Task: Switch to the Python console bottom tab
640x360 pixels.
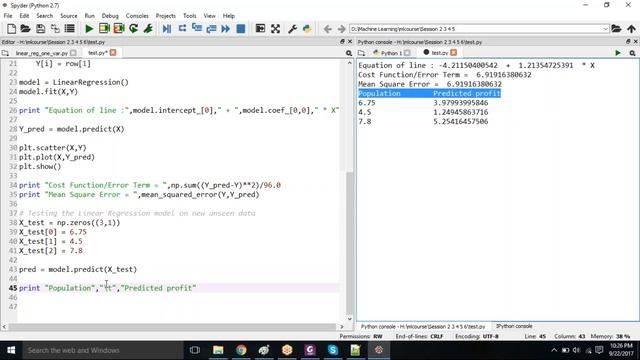Action: point(423,327)
